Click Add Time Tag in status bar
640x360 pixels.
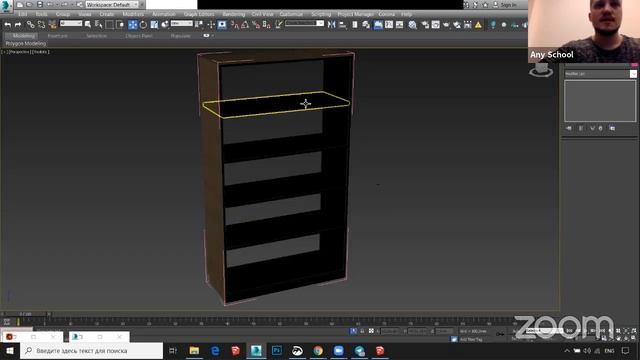coord(471,339)
